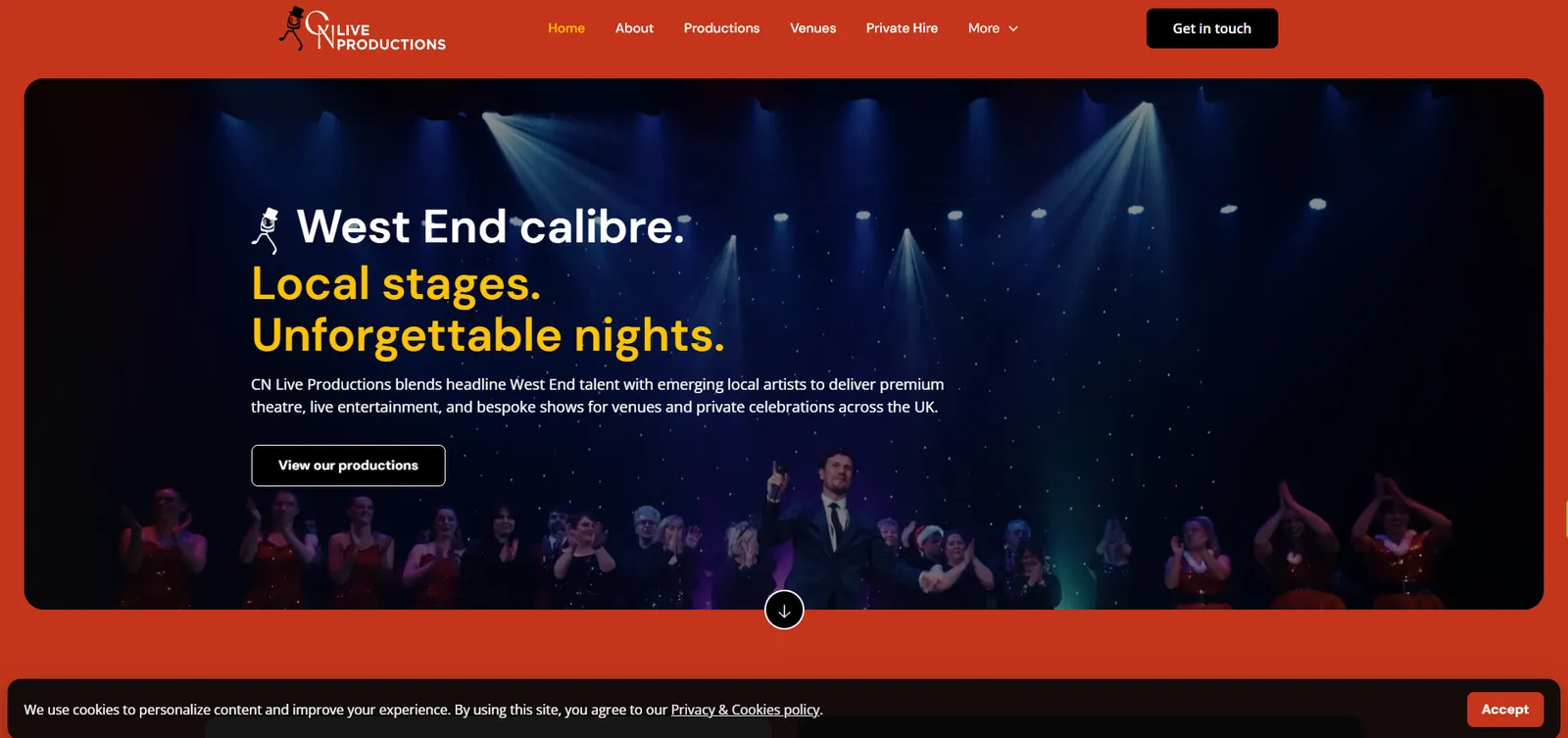Open the About page

[634, 28]
